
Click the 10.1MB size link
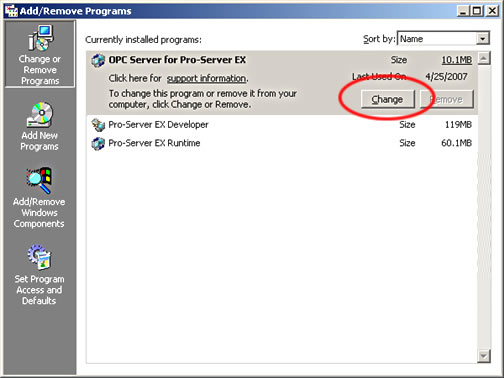457,60
